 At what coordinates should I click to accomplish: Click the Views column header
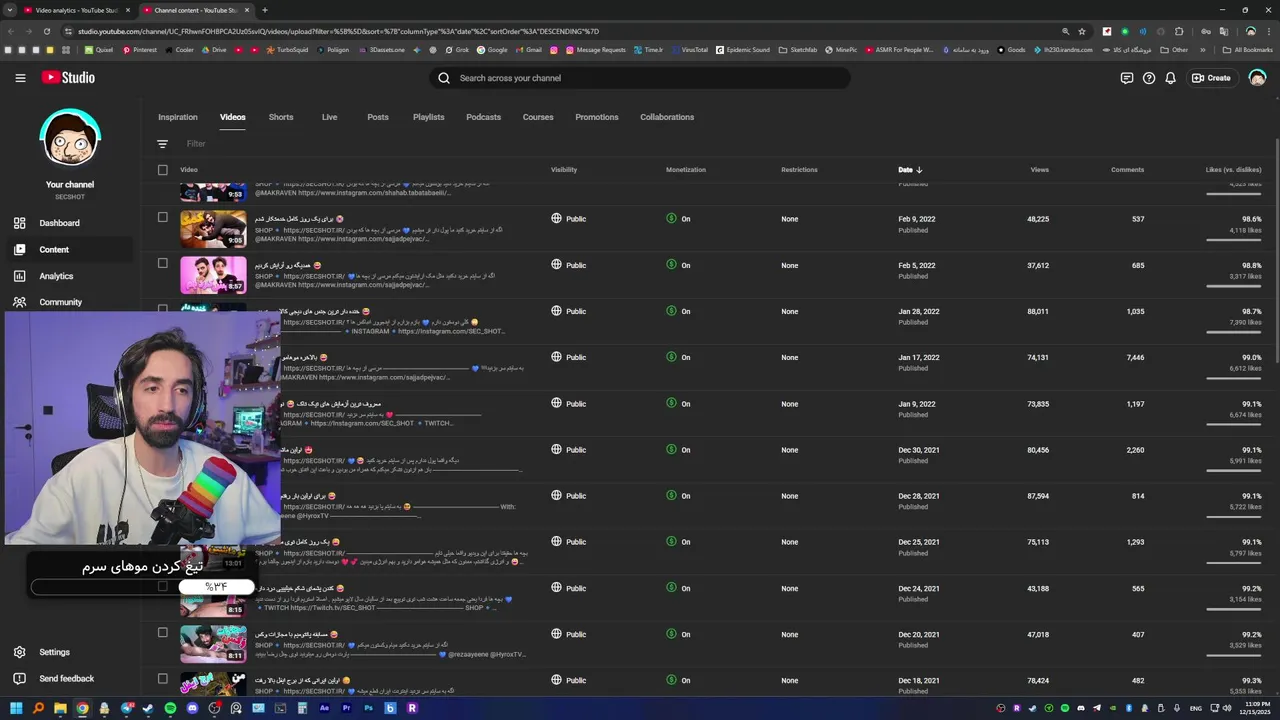1040,170
